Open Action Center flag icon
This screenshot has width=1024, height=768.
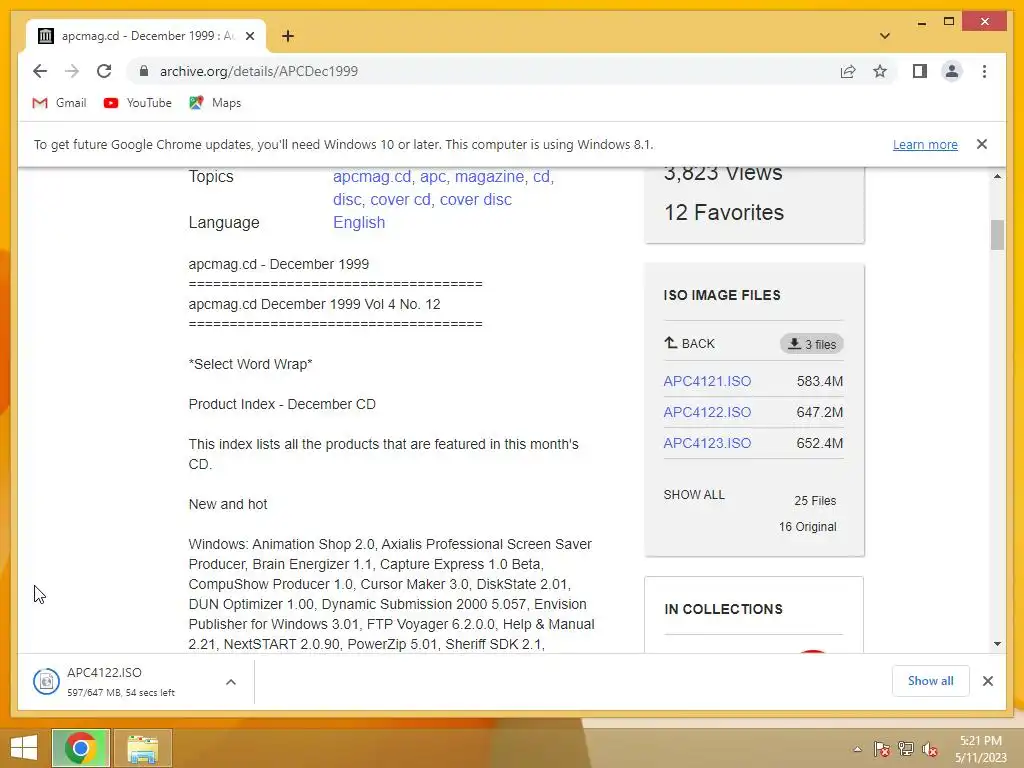(x=881, y=749)
